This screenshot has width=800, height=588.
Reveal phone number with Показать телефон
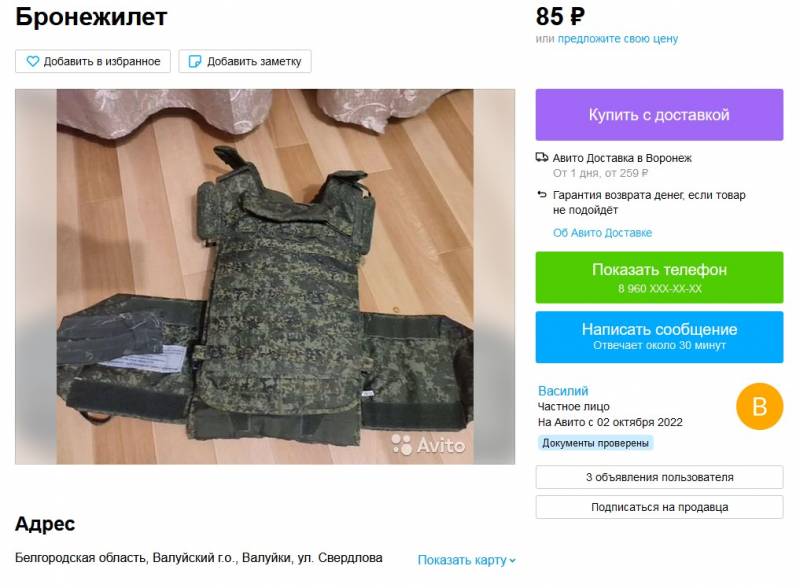pos(659,277)
